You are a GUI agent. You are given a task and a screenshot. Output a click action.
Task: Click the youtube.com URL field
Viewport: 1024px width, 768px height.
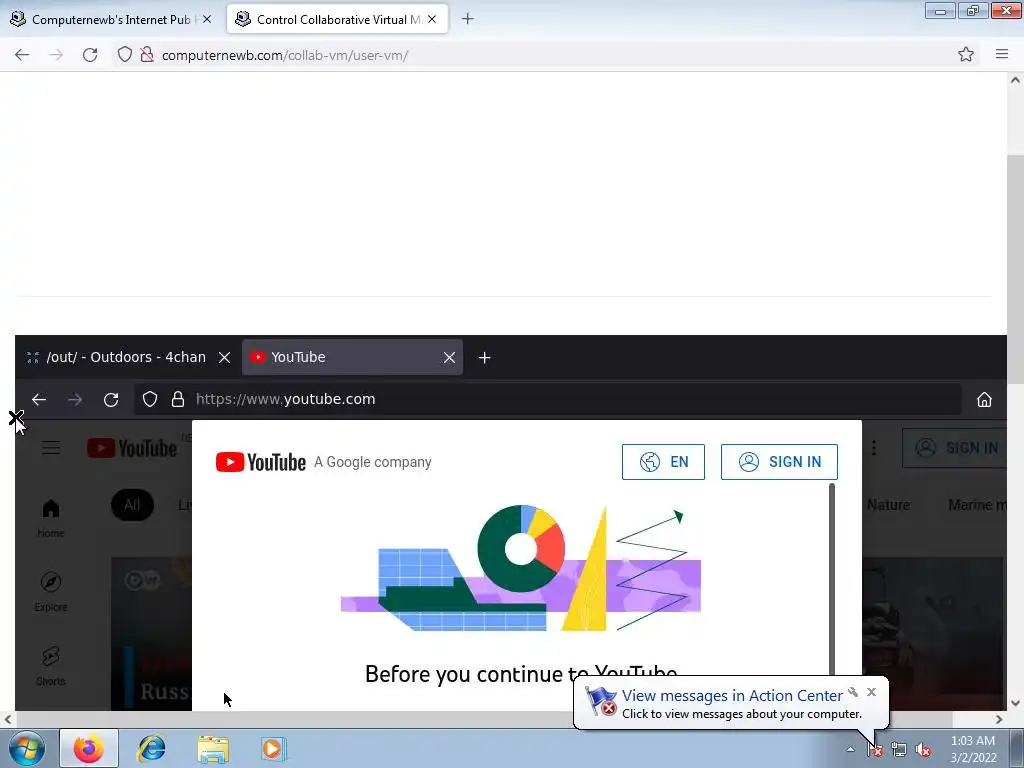pos(549,399)
